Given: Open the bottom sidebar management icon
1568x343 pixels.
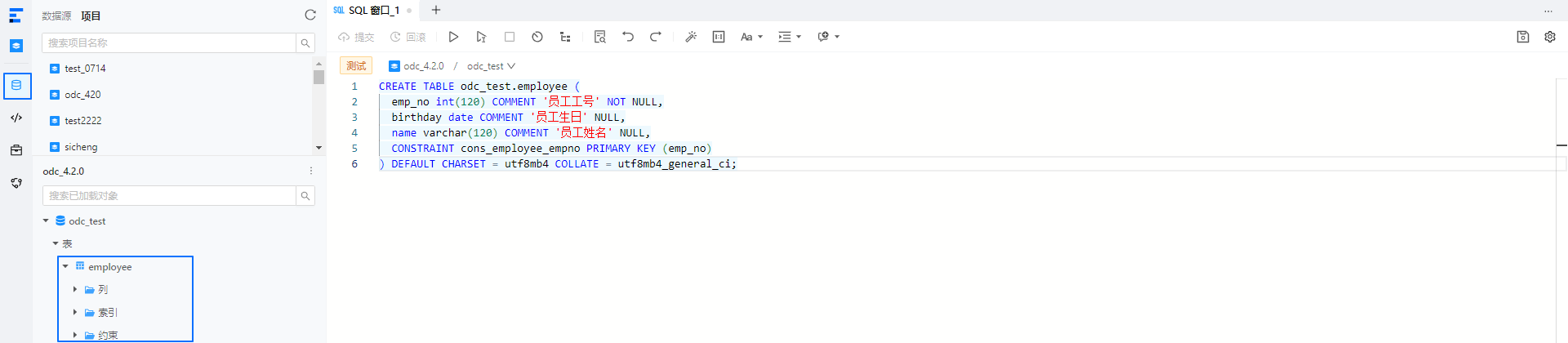Looking at the screenshot, I should point(16,183).
